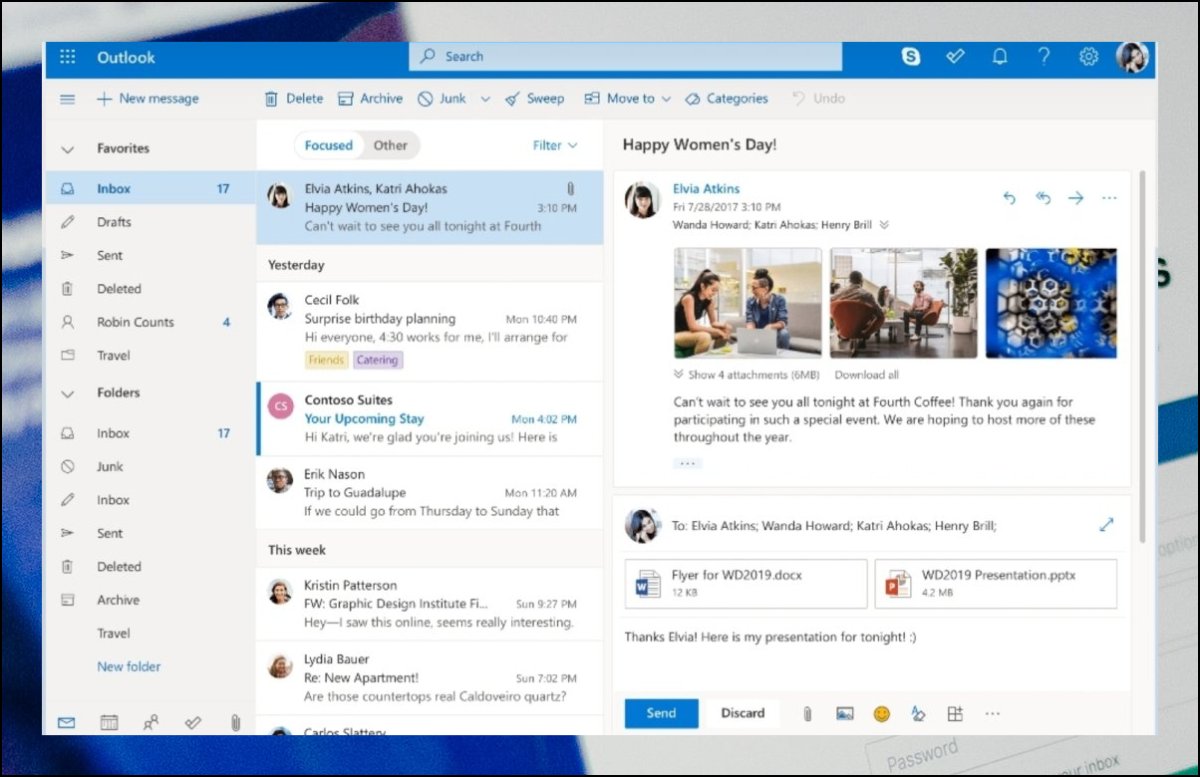Click the Catering category tag
The image size is (1200, 777).
pyautogui.click(x=377, y=360)
